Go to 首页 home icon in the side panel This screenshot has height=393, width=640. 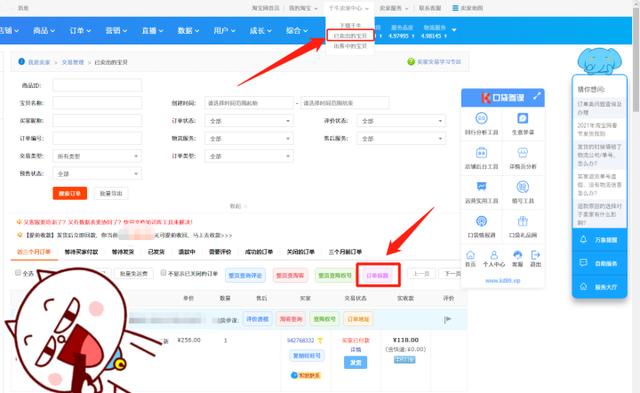click(470, 255)
